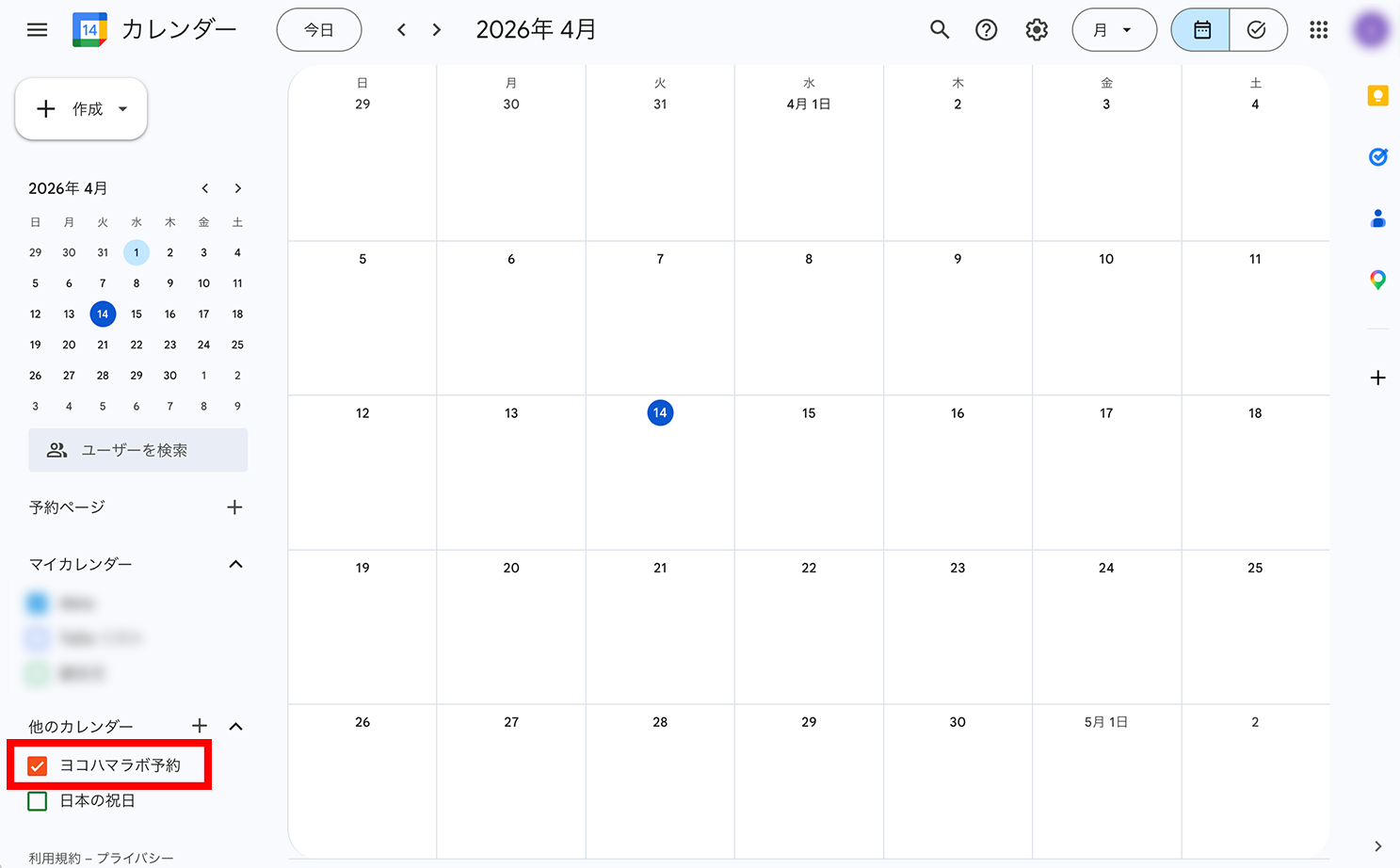The width and height of the screenshot is (1400, 868).
Task: Open the 利用規約 link
Action: (54, 858)
